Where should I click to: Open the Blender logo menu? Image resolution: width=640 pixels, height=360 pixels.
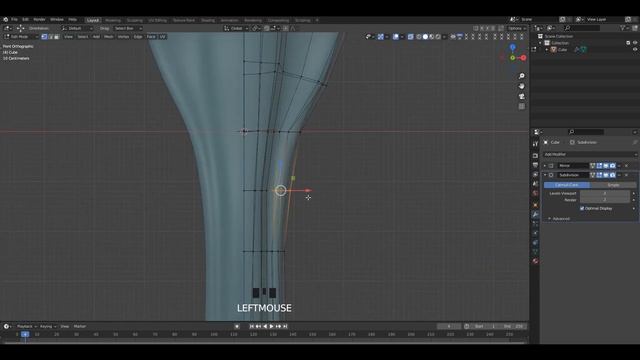5,20
